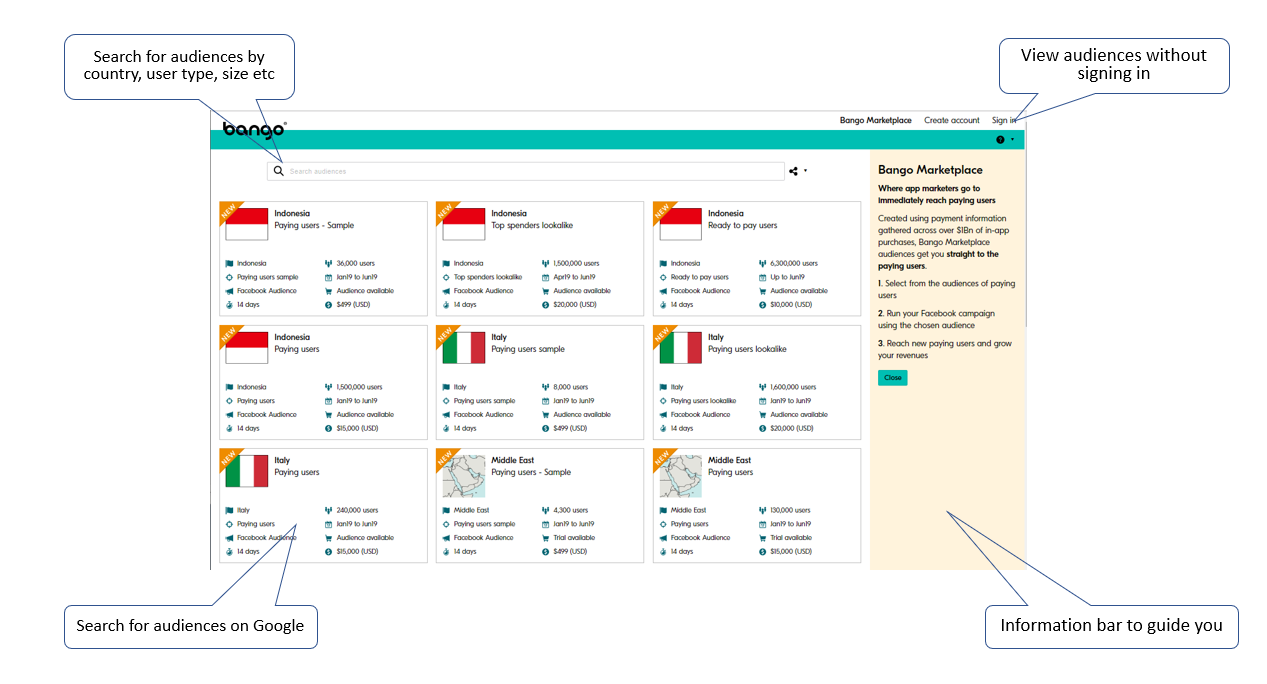
Task: Click target icon beside Top spenders lookalike detail
Action: click(x=446, y=277)
